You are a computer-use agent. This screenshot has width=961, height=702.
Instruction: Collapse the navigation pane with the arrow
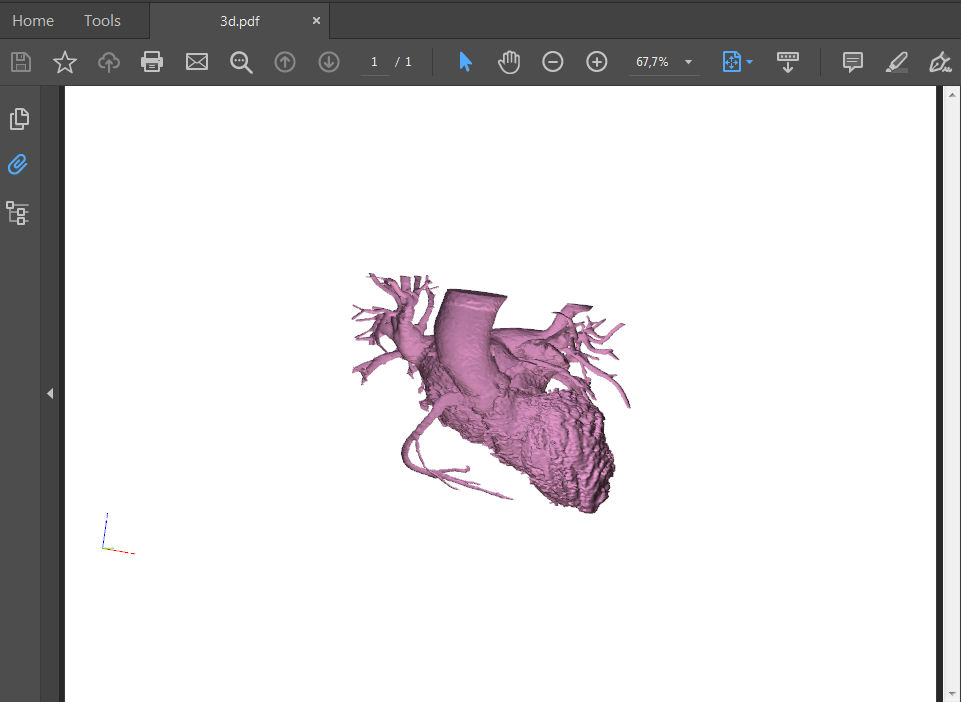pos(50,393)
